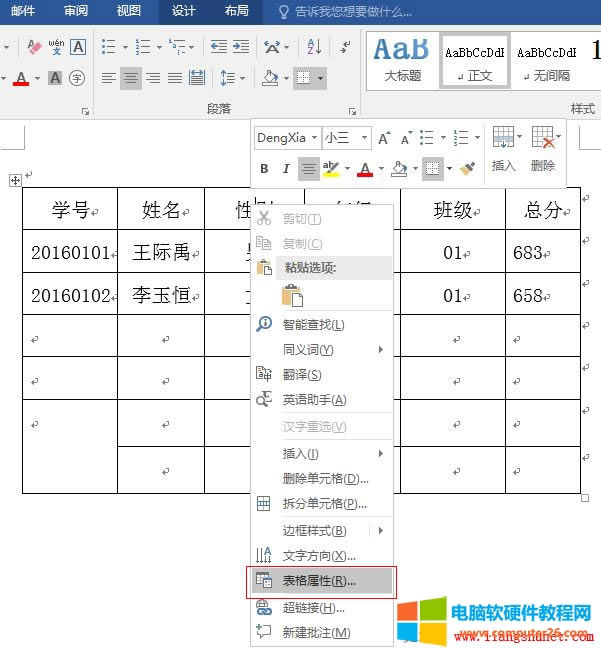Select the 大标题 style
The height and width of the screenshot is (653, 601).
403,61
